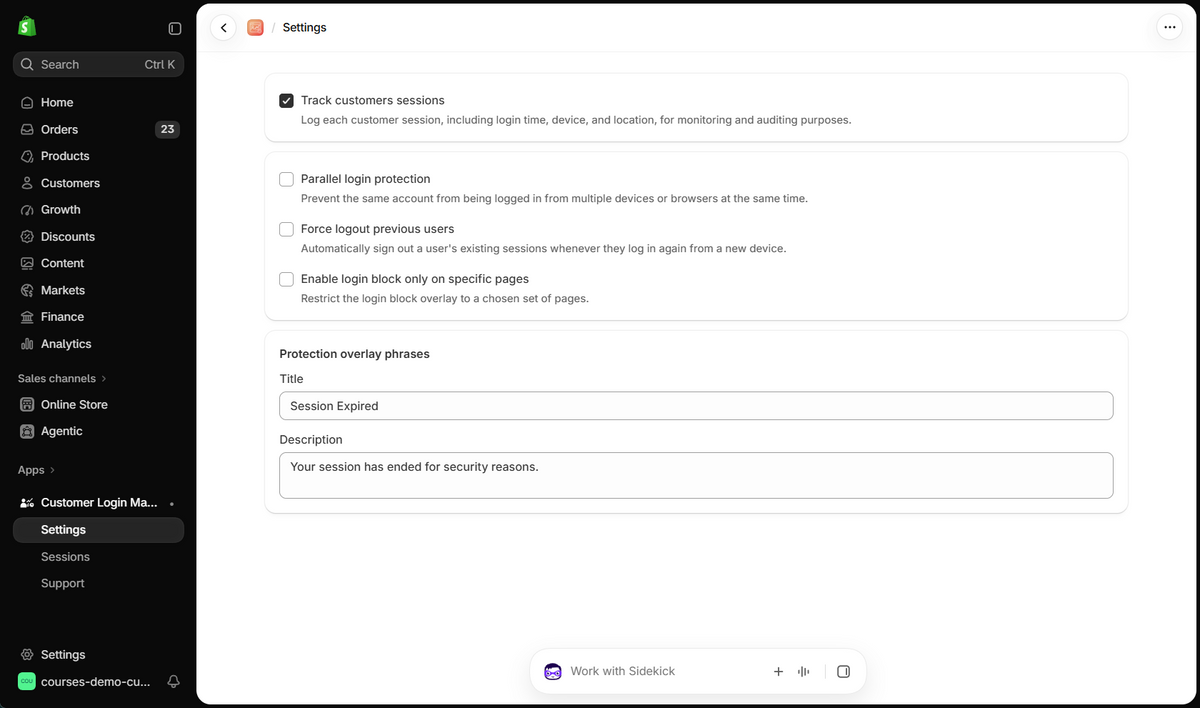This screenshot has width=1200, height=708.
Task: Click the Online Store icon
Action: pos(28,405)
